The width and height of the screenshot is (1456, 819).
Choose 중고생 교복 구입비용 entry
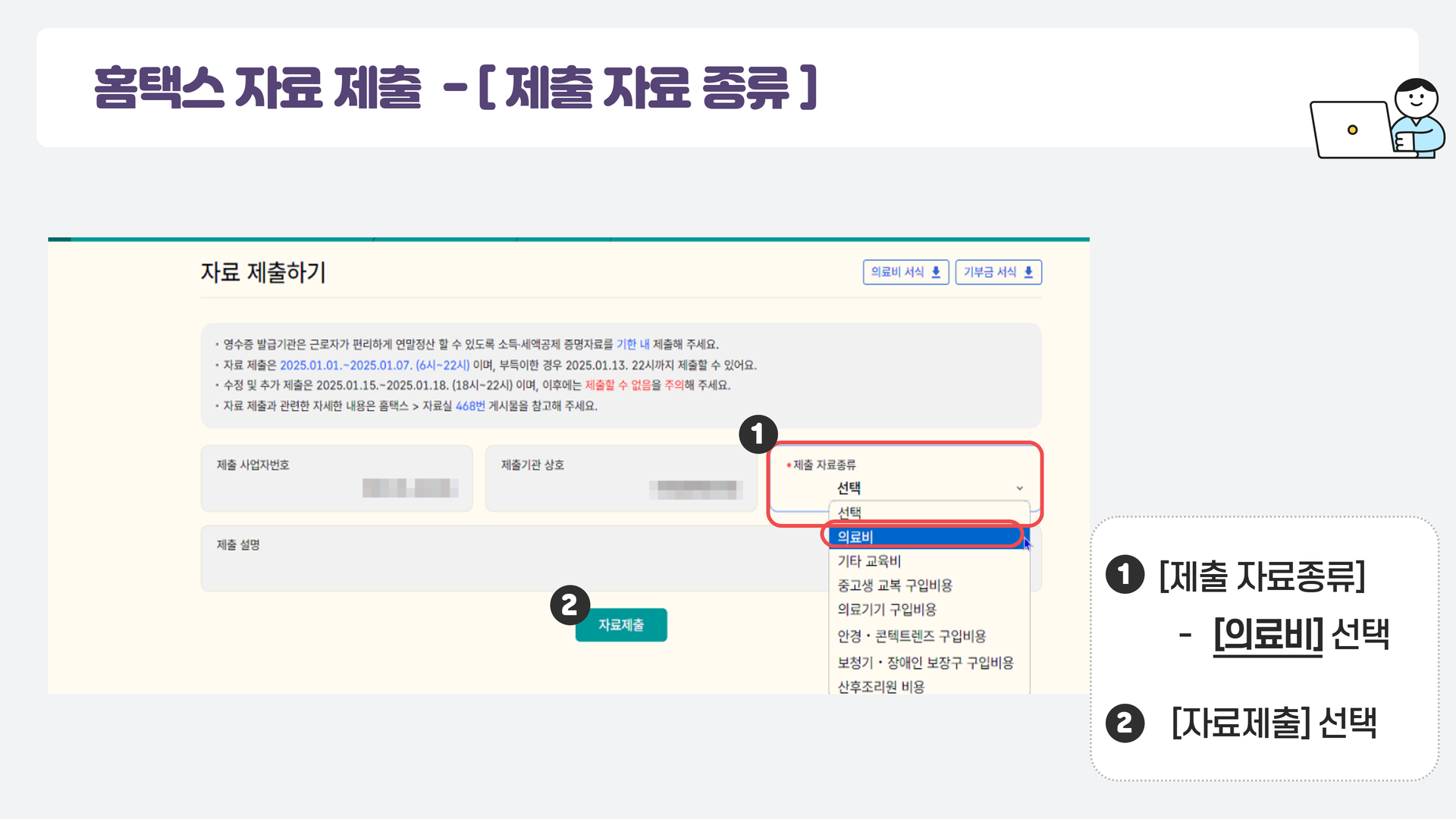[x=895, y=585]
